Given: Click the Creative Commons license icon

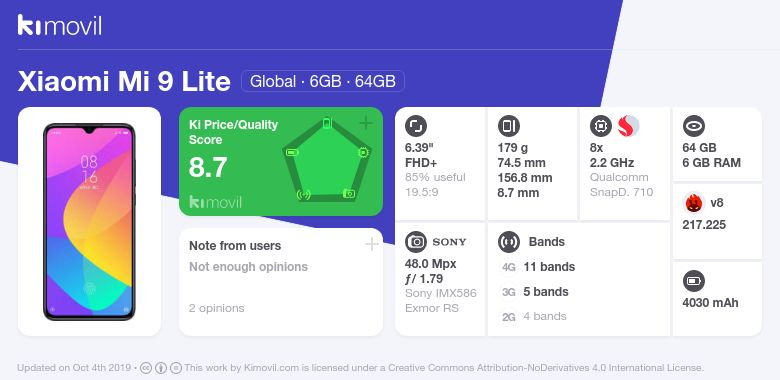Looking at the screenshot, I should coord(146,368).
